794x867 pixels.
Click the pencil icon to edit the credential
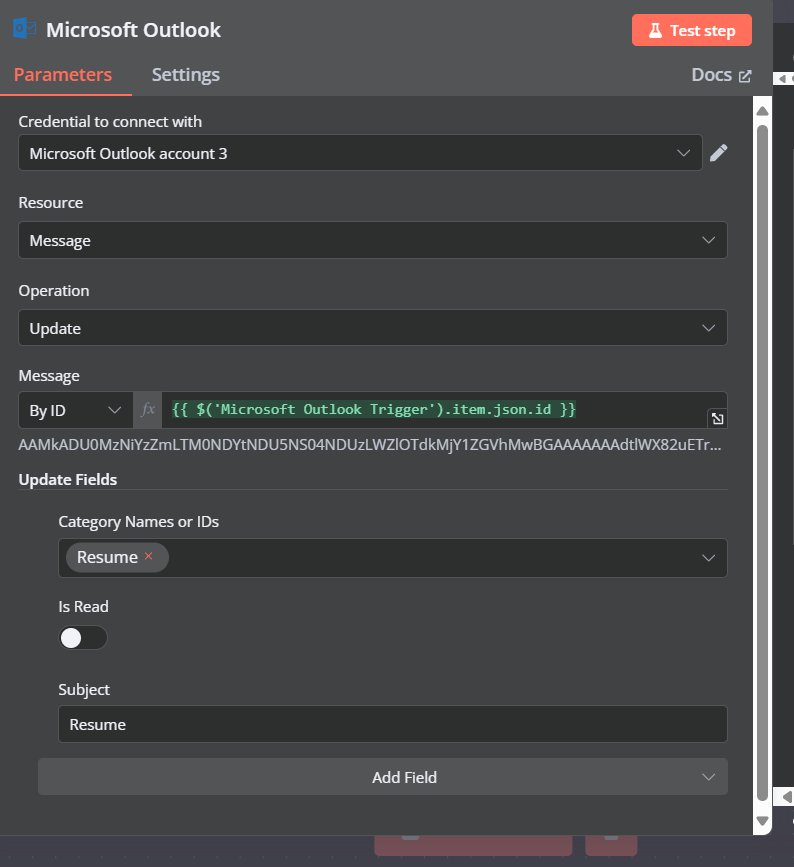[718, 153]
